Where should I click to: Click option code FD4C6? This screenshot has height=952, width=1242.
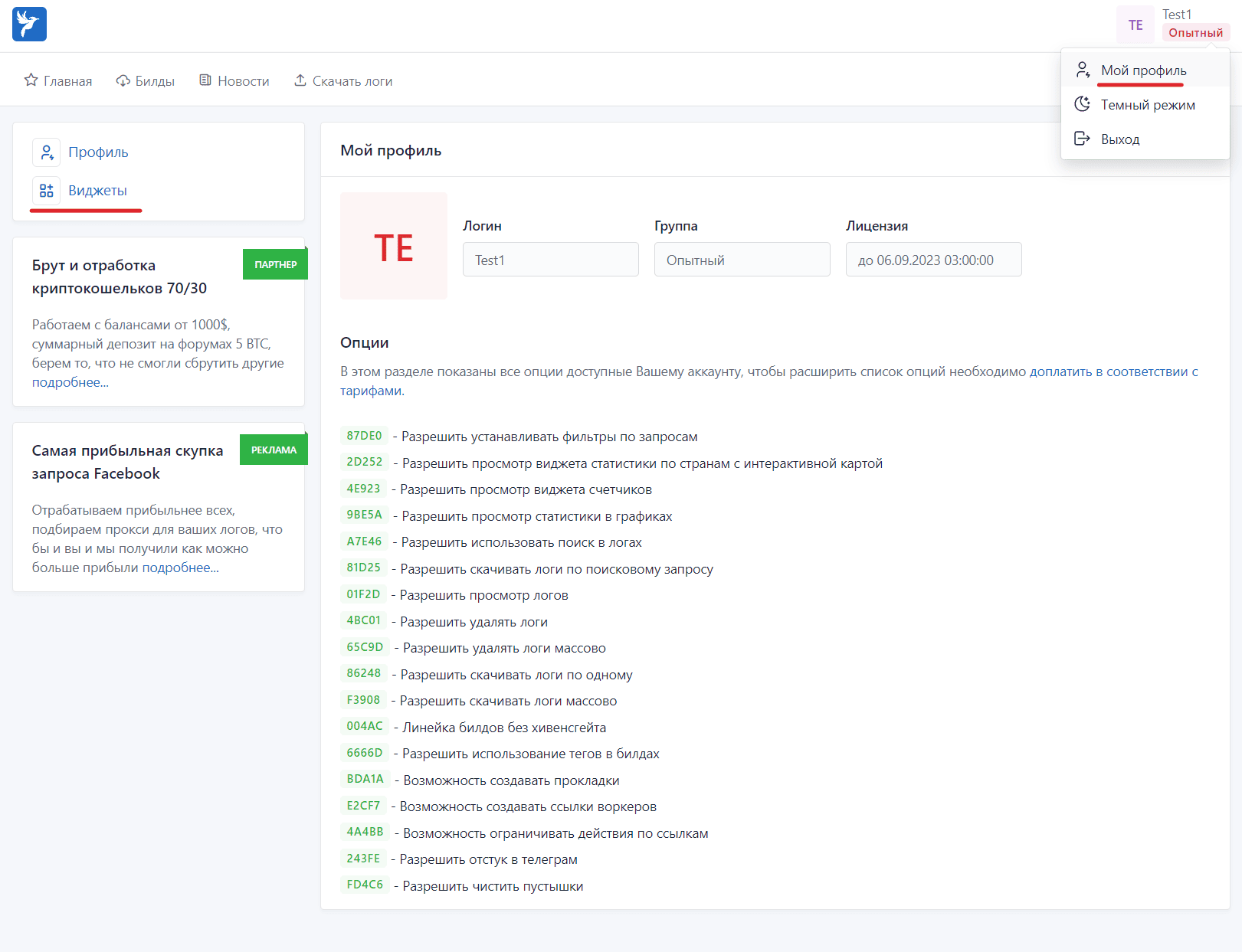pos(365,885)
